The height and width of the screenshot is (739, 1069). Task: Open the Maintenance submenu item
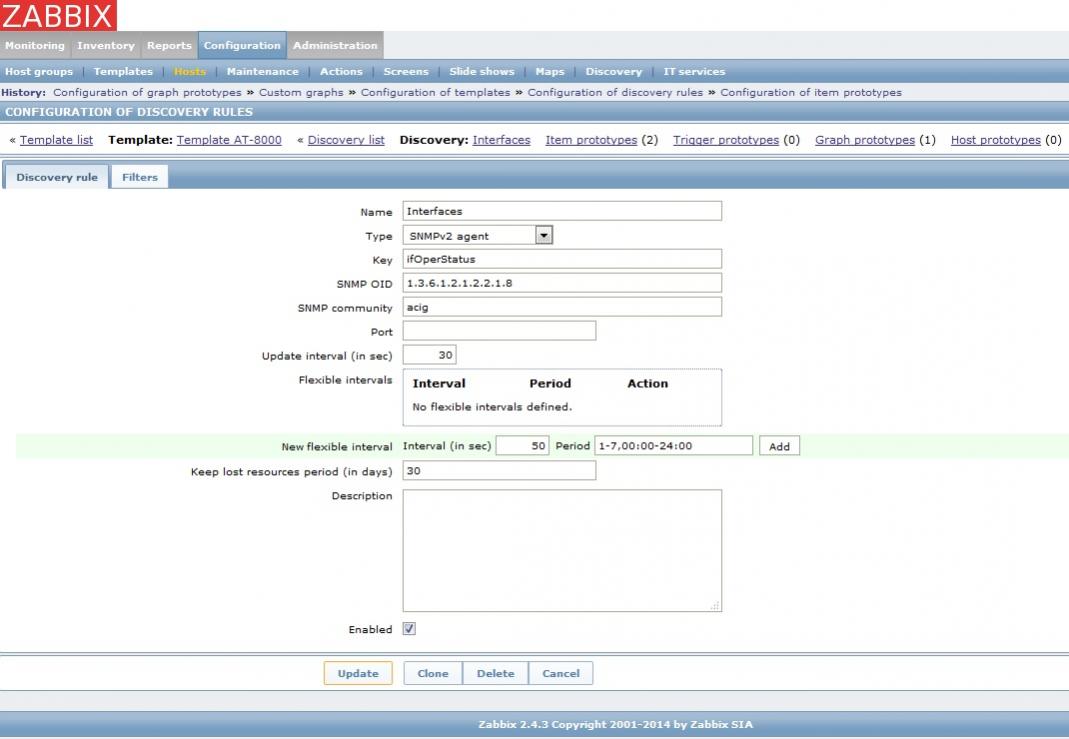pyautogui.click(x=262, y=71)
